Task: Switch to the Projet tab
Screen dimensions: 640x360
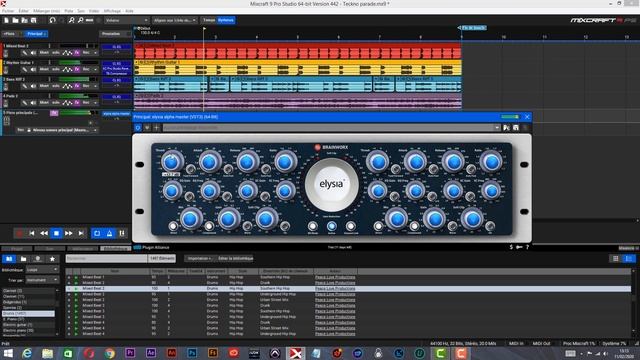Action: coord(17,249)
